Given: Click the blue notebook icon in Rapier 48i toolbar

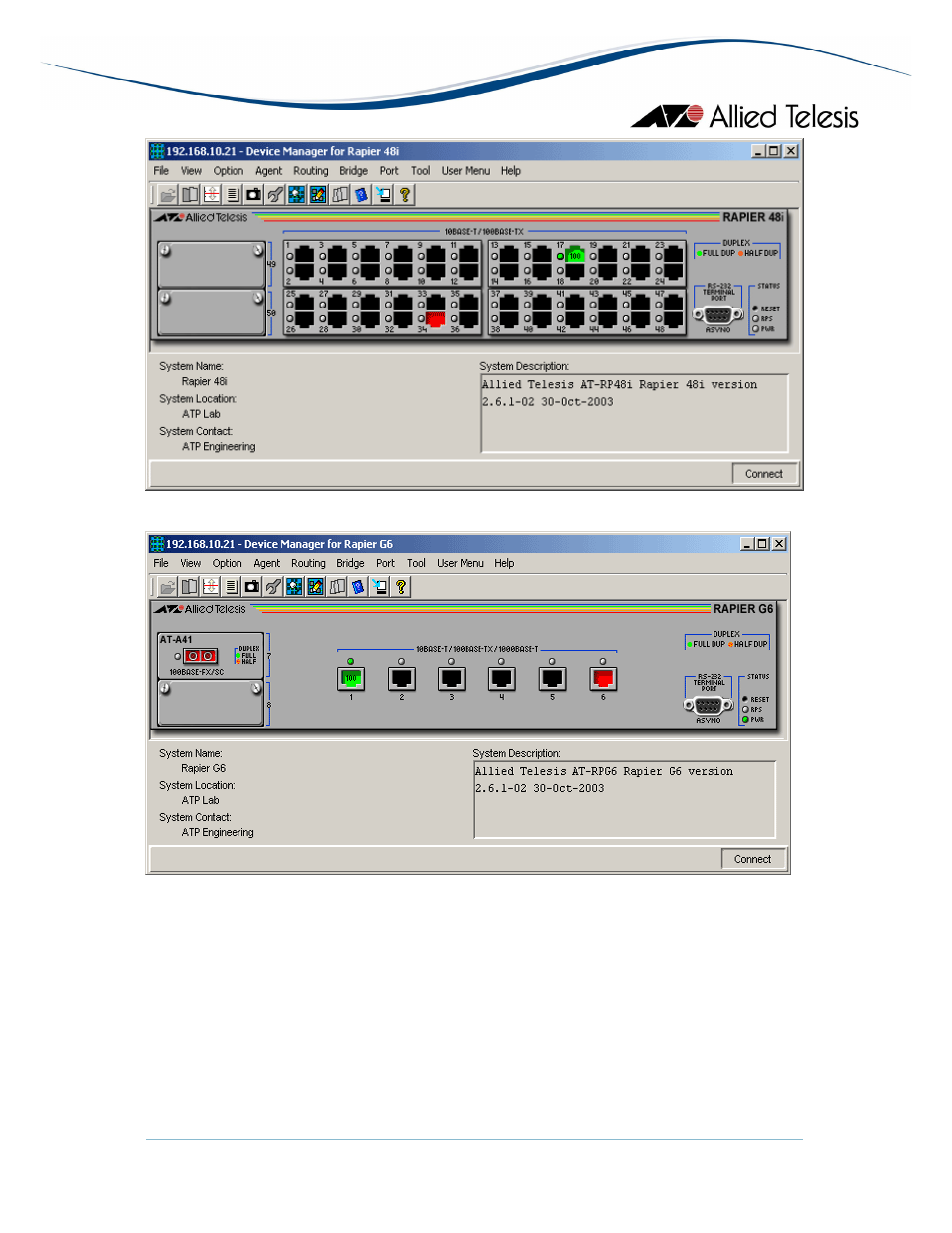Looking at the screenshot, I should (362, 195).
